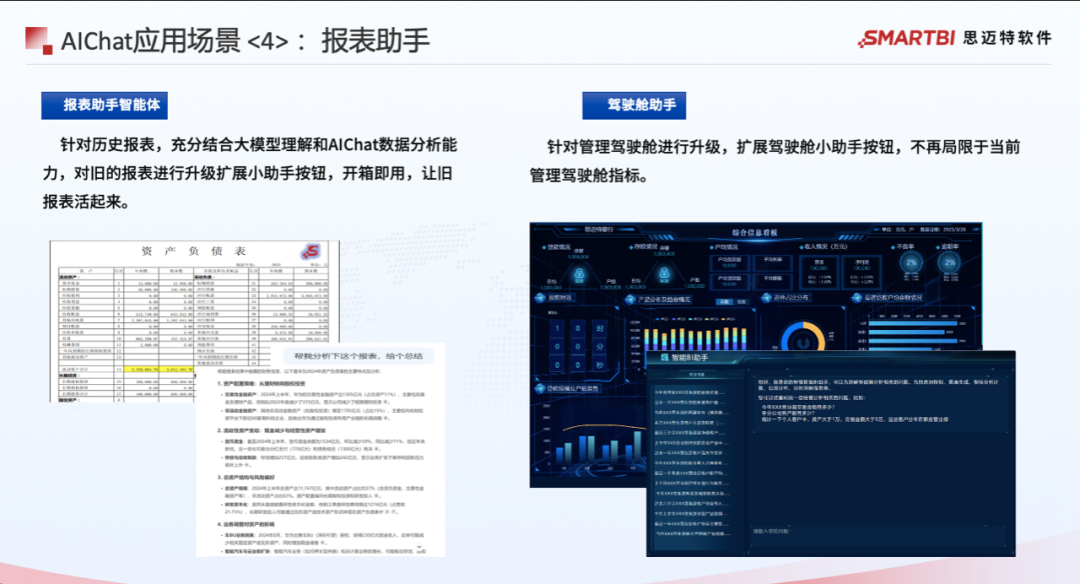Click the 综合信息看板 dashboard title
Image resolution: width=1080 pixels, height=584 pixels.
coord(754,233)
